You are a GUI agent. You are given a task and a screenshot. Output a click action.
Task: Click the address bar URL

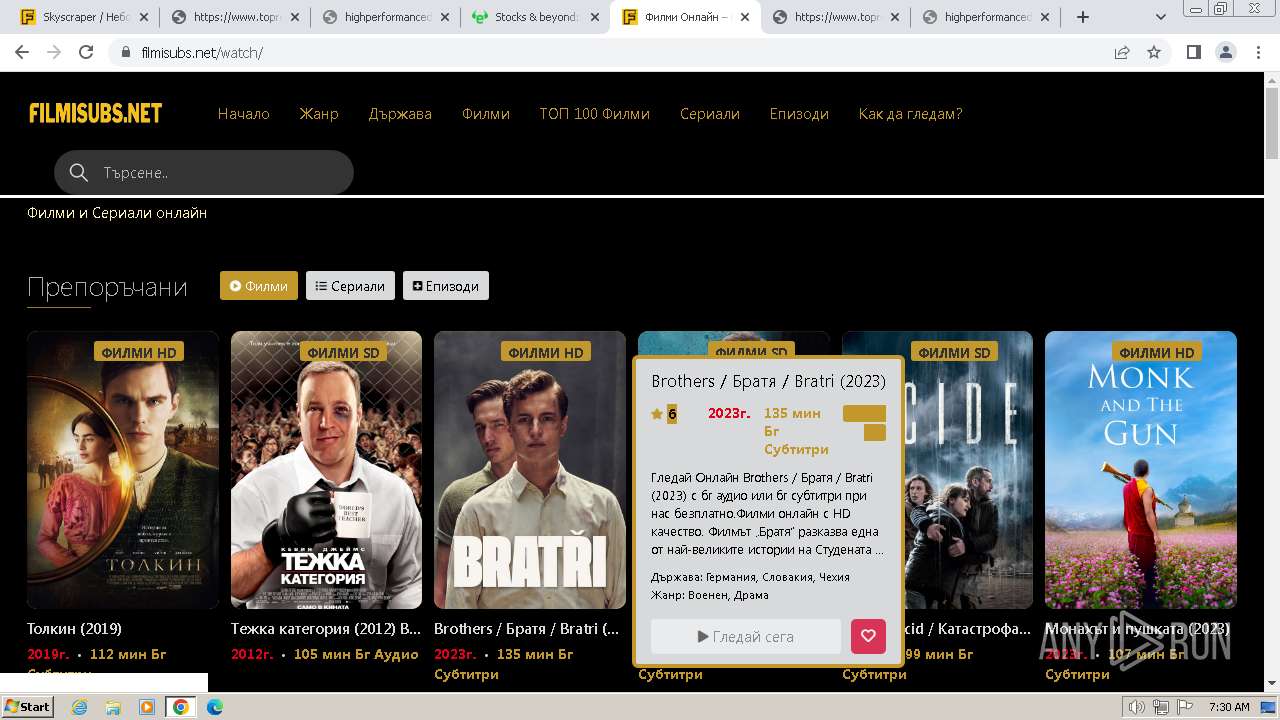pyautogui.click(x=203, y=52)
